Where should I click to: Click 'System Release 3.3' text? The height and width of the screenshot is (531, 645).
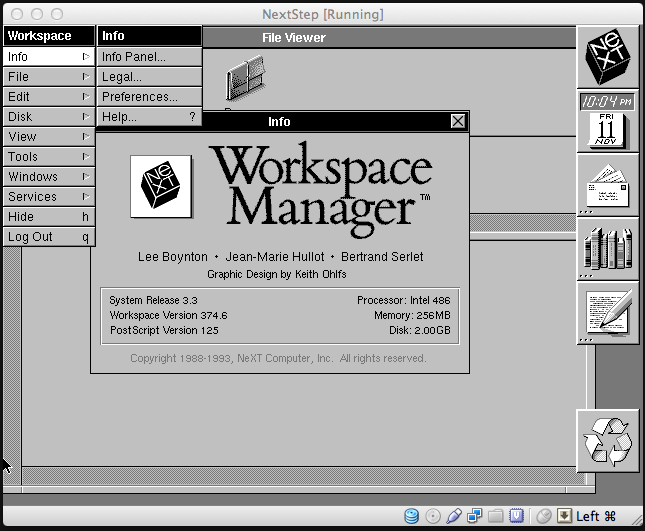[x=153, y=300]
